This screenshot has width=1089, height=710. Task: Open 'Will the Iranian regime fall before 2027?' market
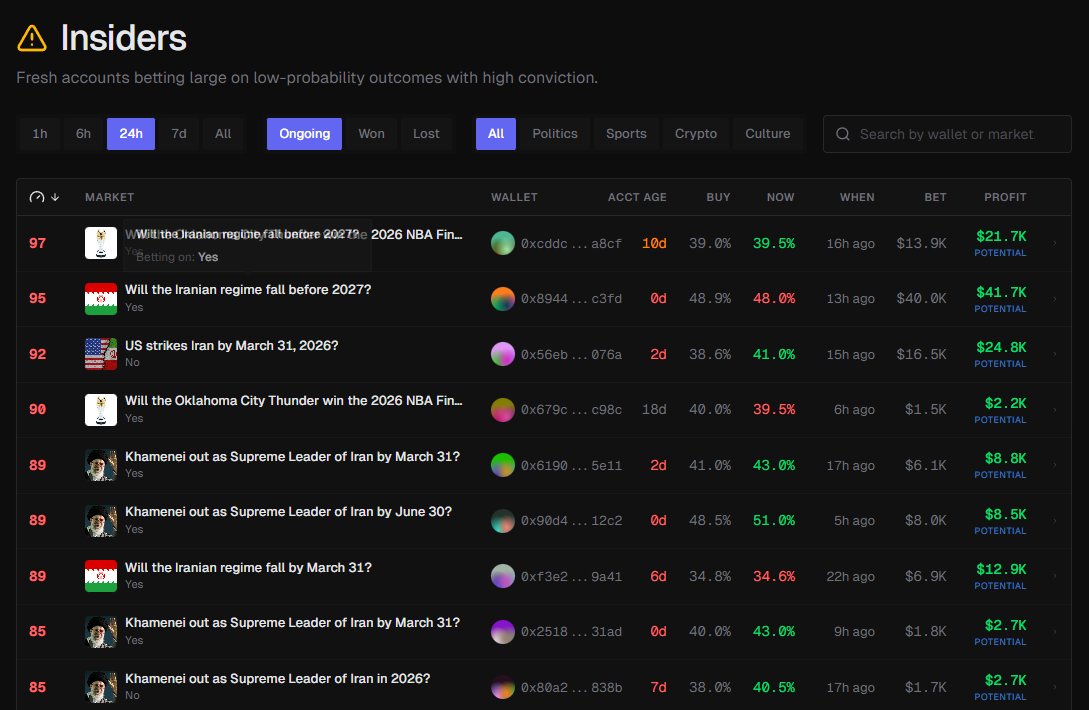point(248,290)
